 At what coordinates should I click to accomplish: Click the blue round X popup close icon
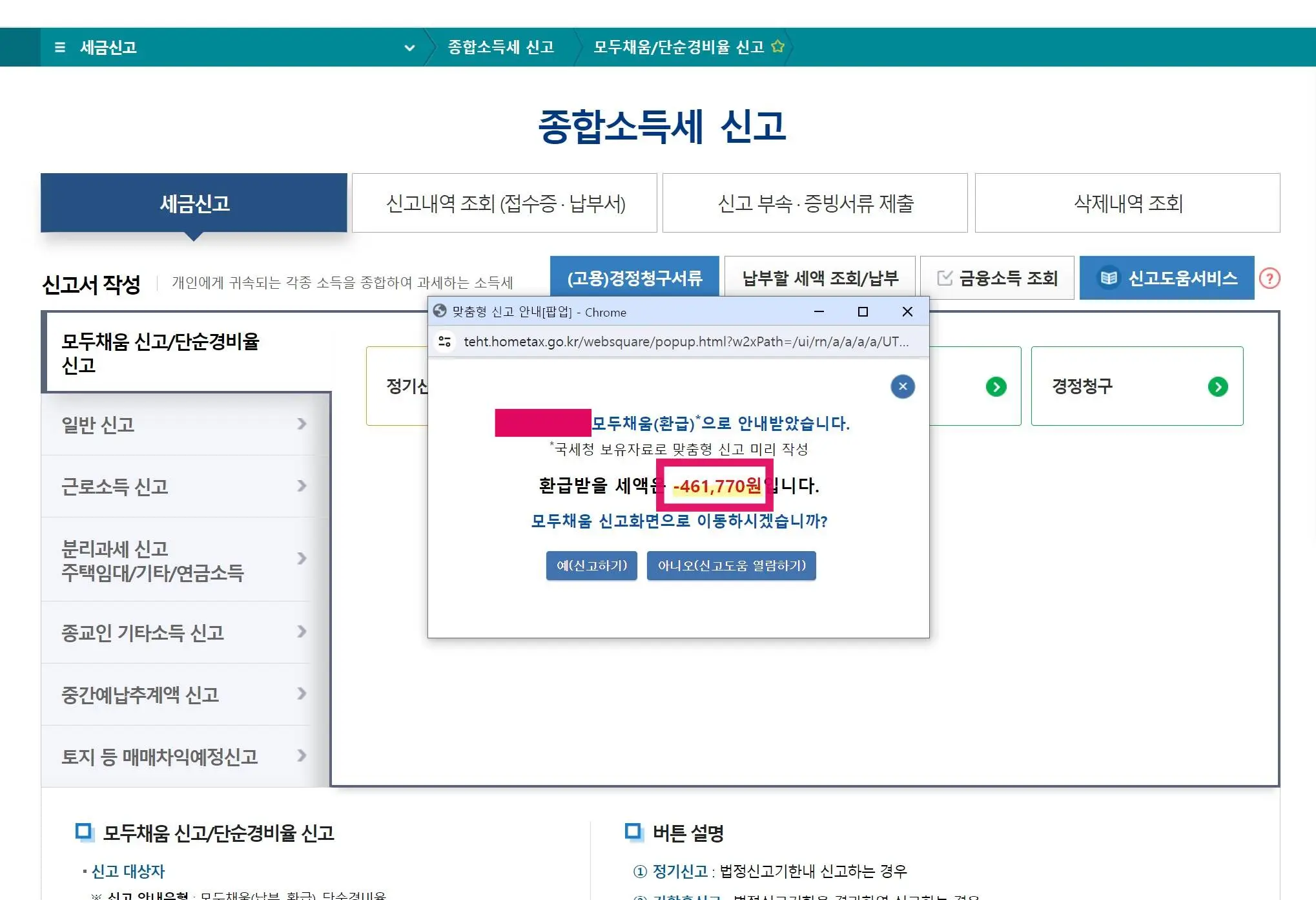click(902, 386)
